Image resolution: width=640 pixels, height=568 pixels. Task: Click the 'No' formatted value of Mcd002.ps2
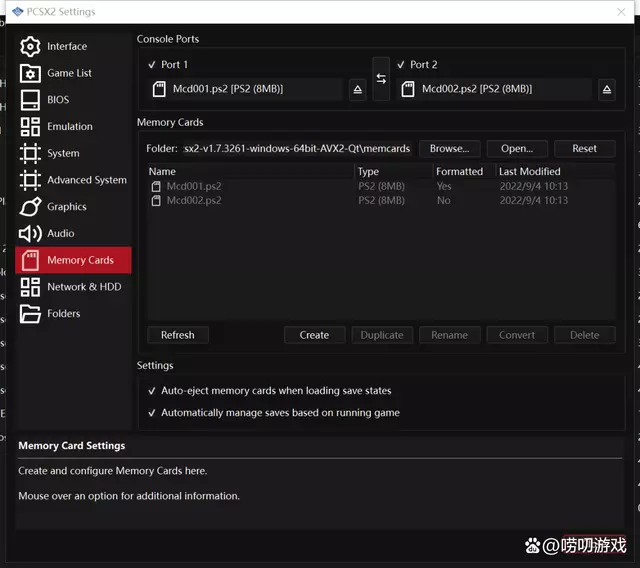(x=444, y=200)
